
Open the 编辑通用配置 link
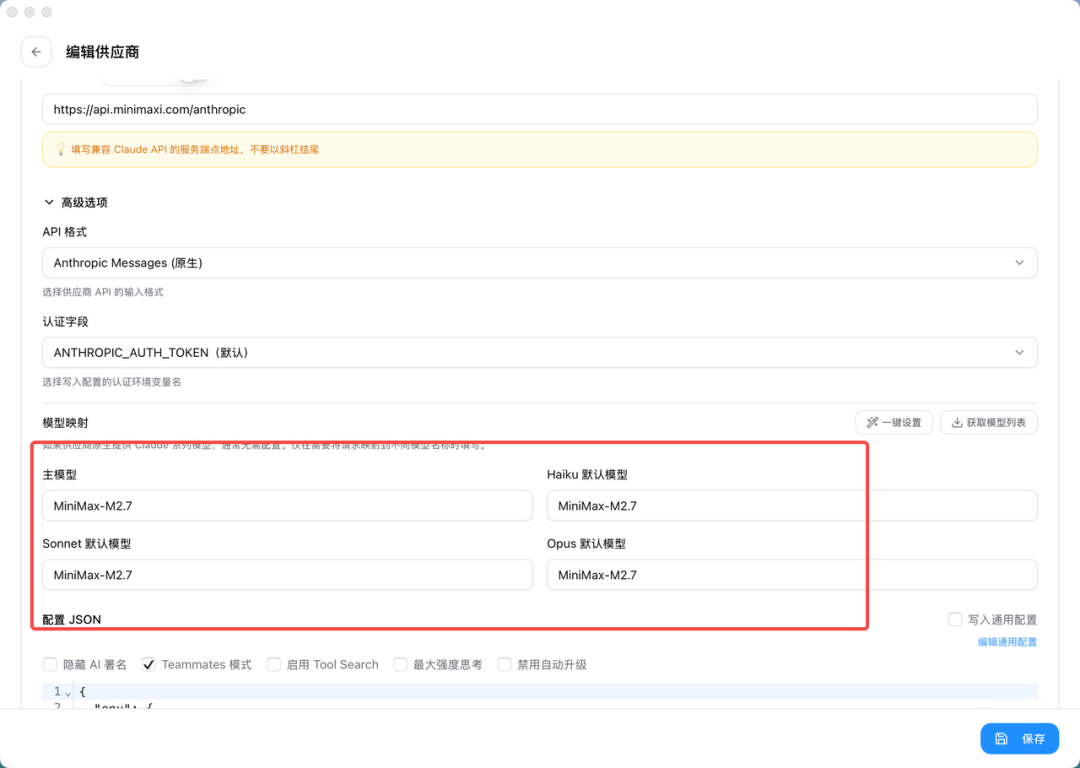(x=1007, y=642)
